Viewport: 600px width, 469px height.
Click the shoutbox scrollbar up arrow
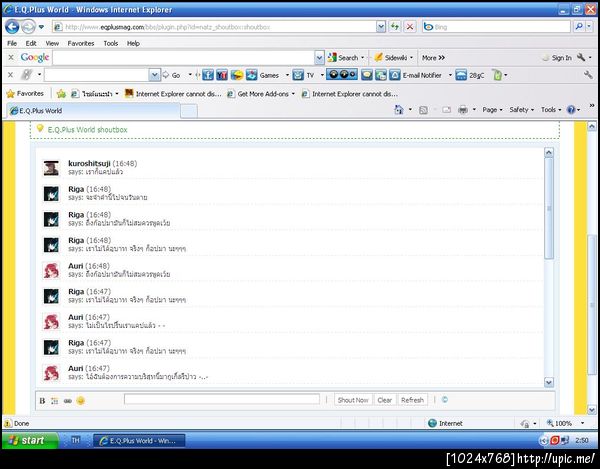click(549, 153)
